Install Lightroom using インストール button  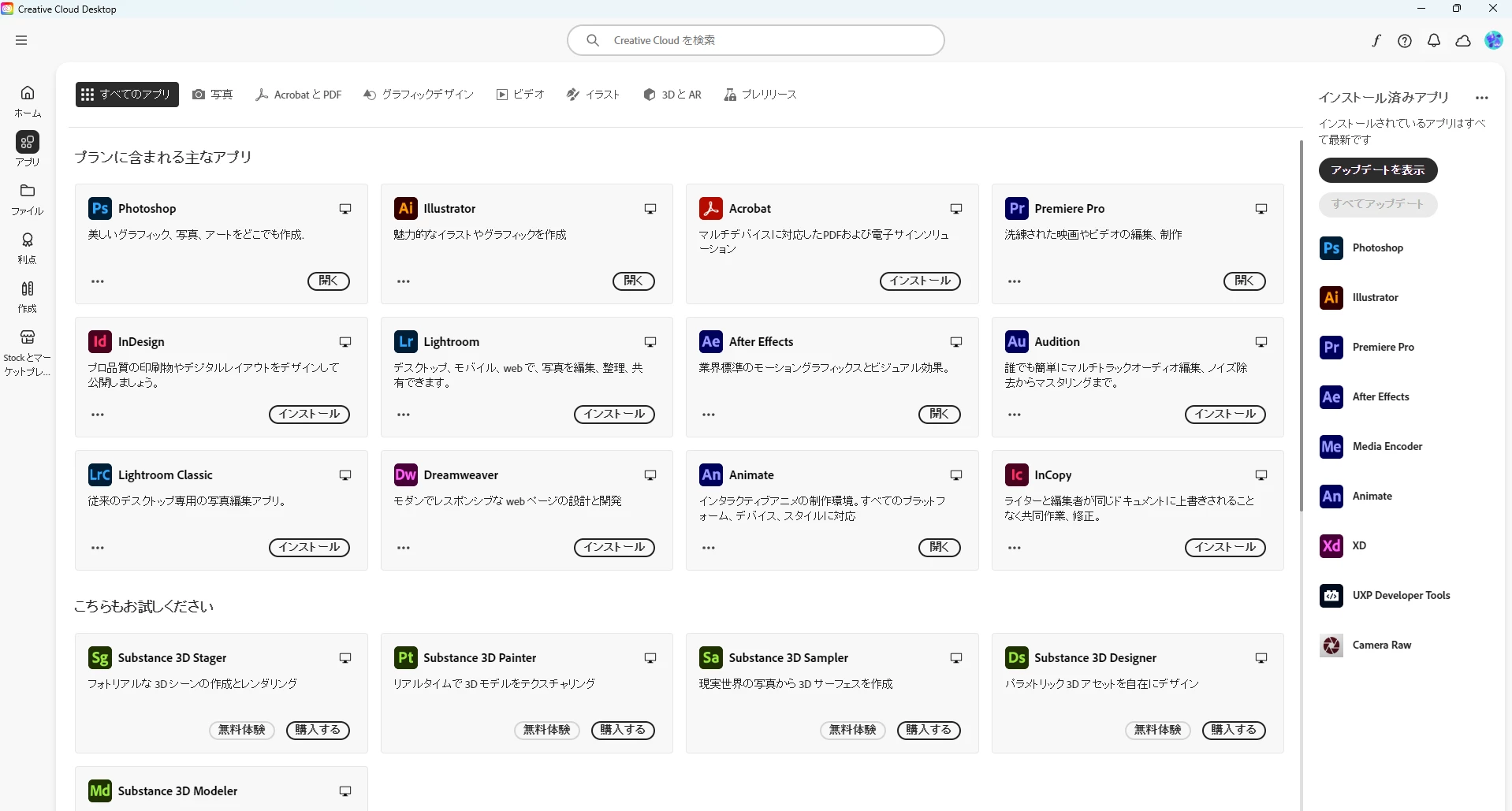click(614, 415)
